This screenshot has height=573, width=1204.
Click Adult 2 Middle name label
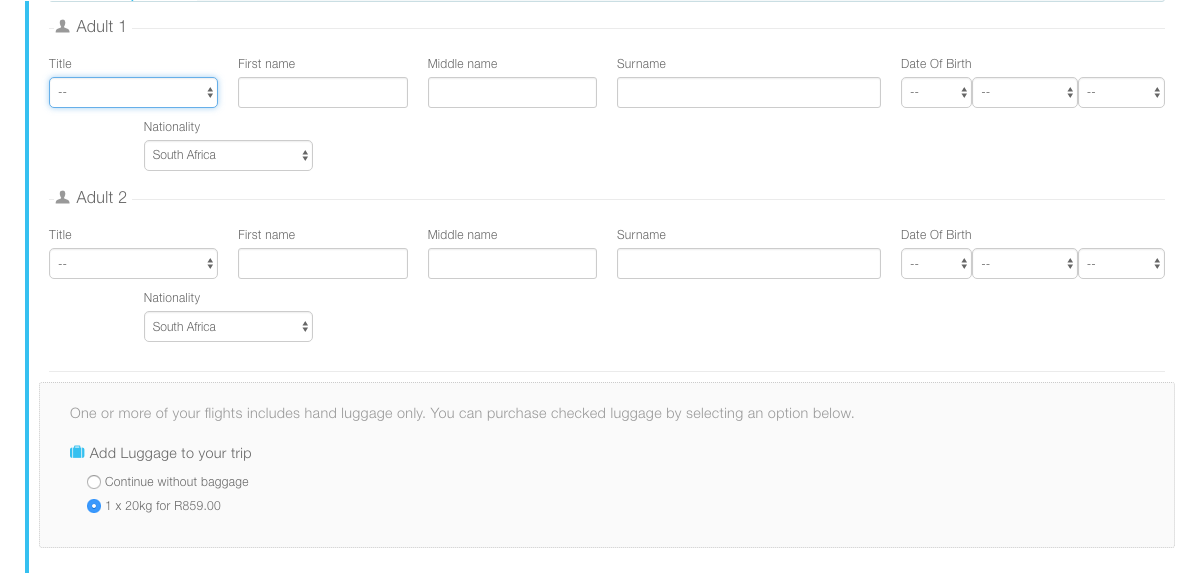click(x=462, y=235)
